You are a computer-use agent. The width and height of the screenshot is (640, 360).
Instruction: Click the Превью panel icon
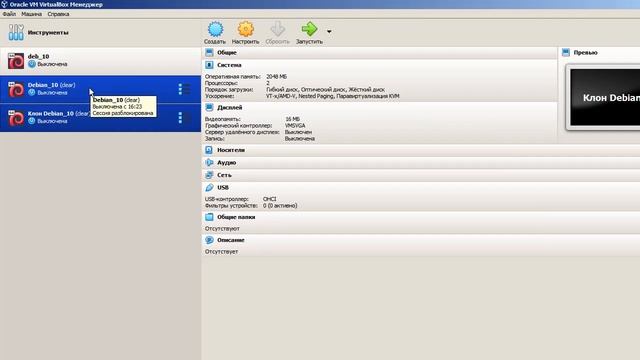click(x=566, y=52)
